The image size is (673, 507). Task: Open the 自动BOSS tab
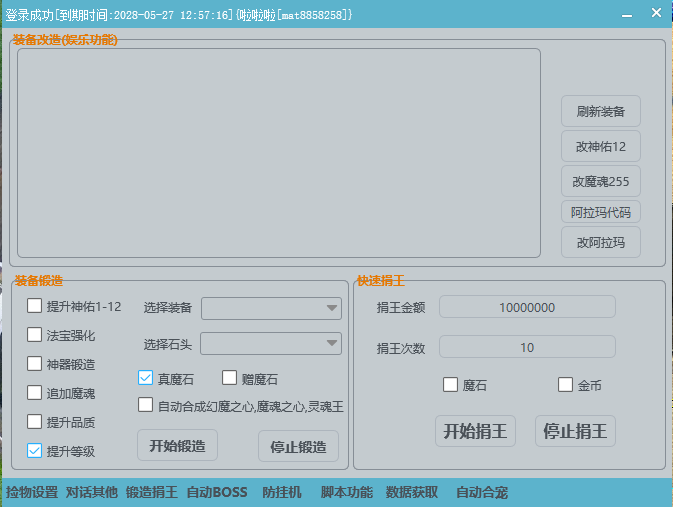216,492
